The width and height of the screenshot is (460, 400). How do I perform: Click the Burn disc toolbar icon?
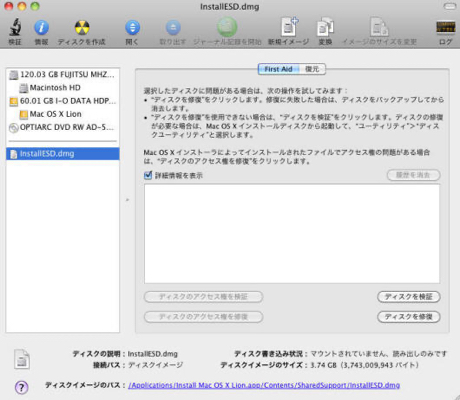(x=82, y=27)
